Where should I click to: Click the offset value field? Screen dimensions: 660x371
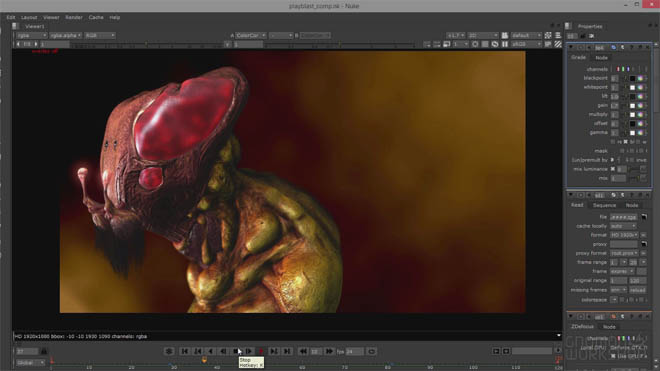[x=615, y=124]
